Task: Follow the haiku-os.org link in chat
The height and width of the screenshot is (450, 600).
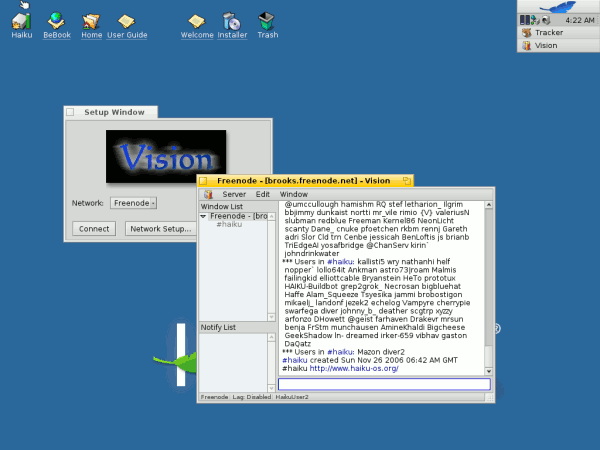Action: [356, 369]
